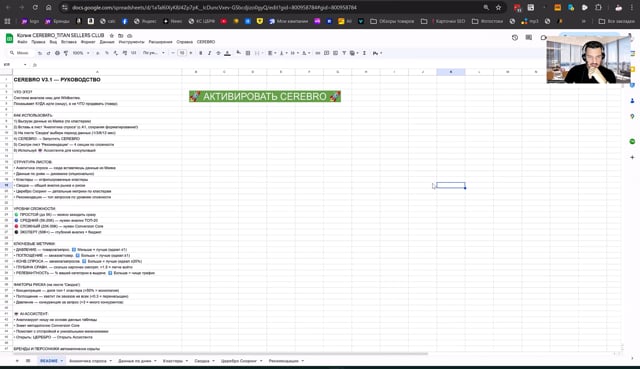The image size is (640, 369).
Task: Open the CEREBRO custom menu
Action: pyautogui.click(x=206, y=42)
